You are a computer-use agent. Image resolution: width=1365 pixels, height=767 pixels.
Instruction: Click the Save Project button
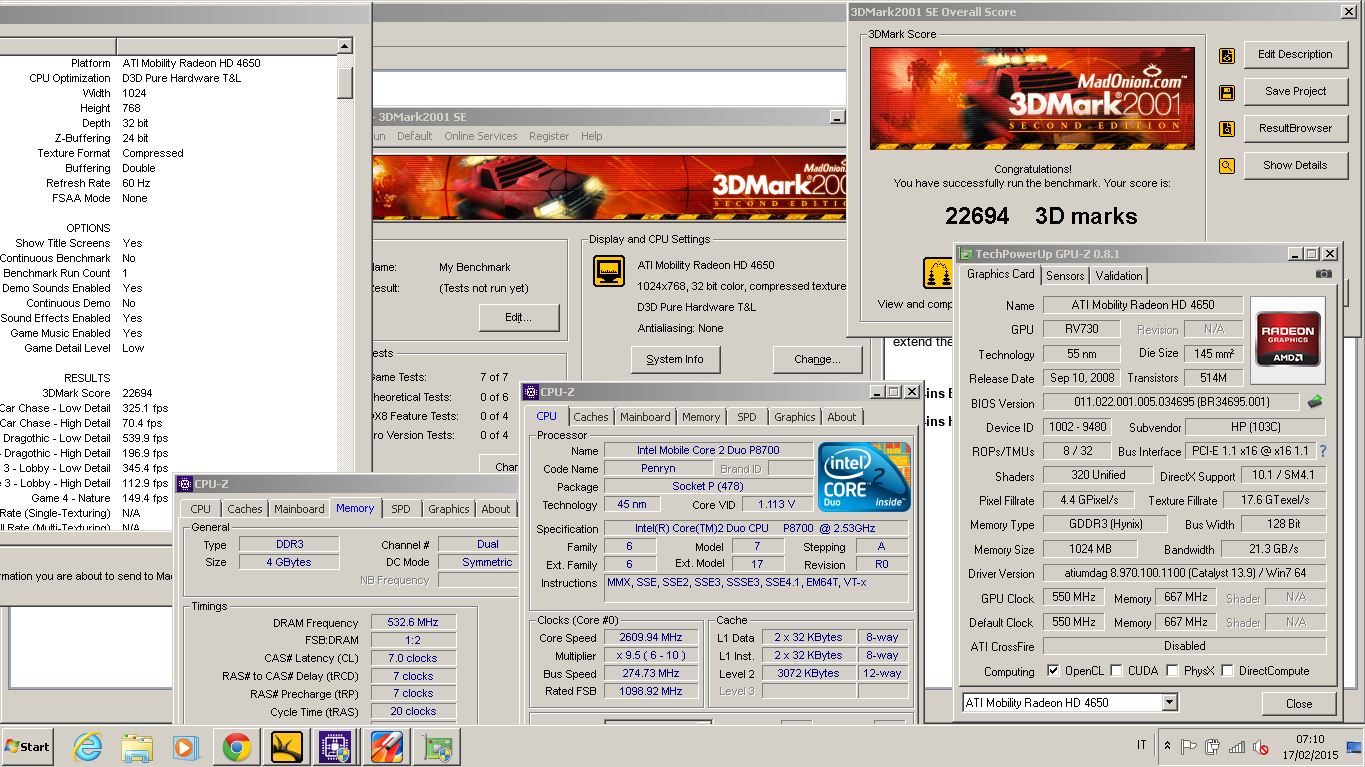pyautogui.click(x=1295, y=91)
